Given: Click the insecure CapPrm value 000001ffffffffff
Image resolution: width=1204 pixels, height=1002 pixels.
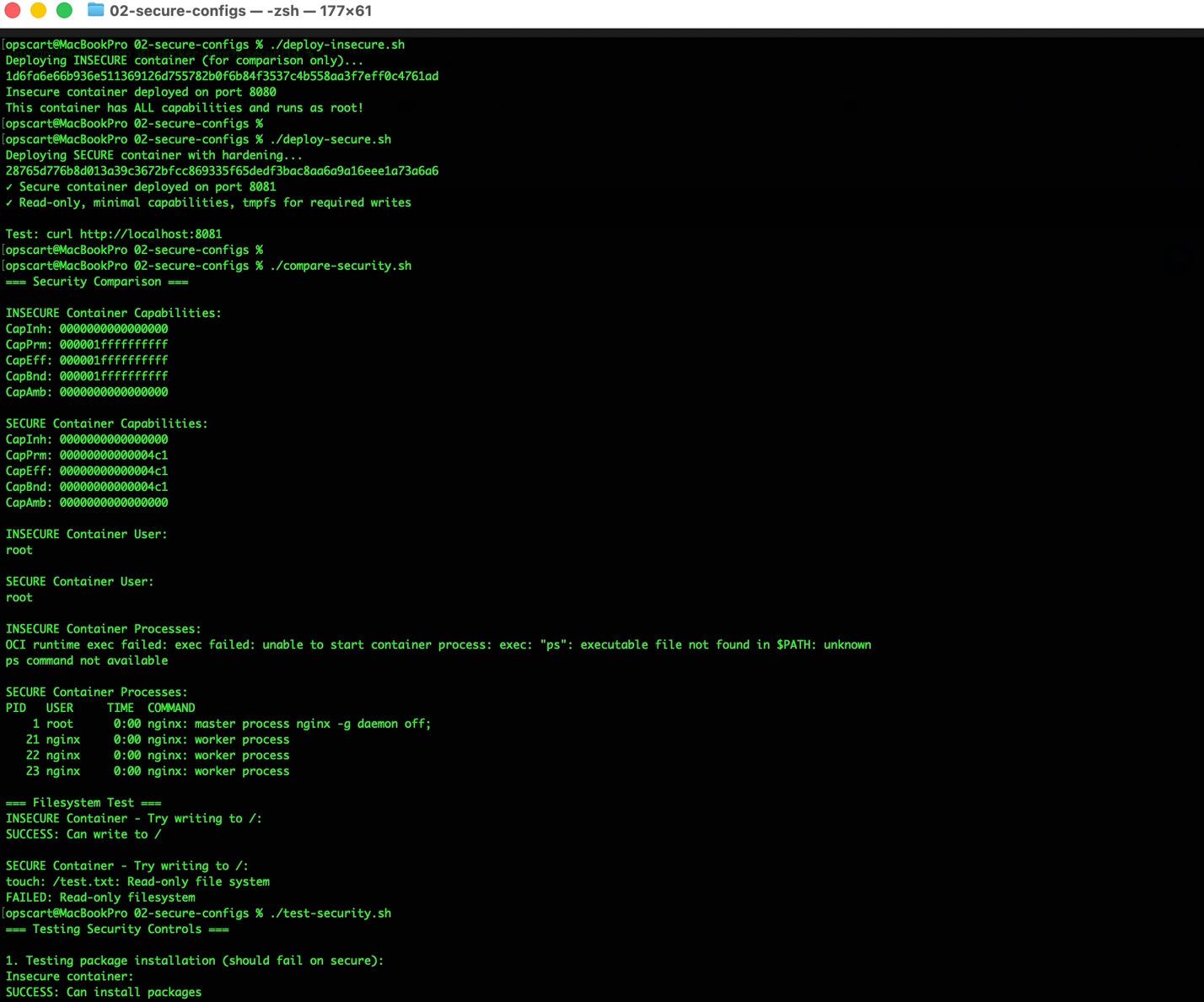Looking at the screenshot, I should point(114,345).
